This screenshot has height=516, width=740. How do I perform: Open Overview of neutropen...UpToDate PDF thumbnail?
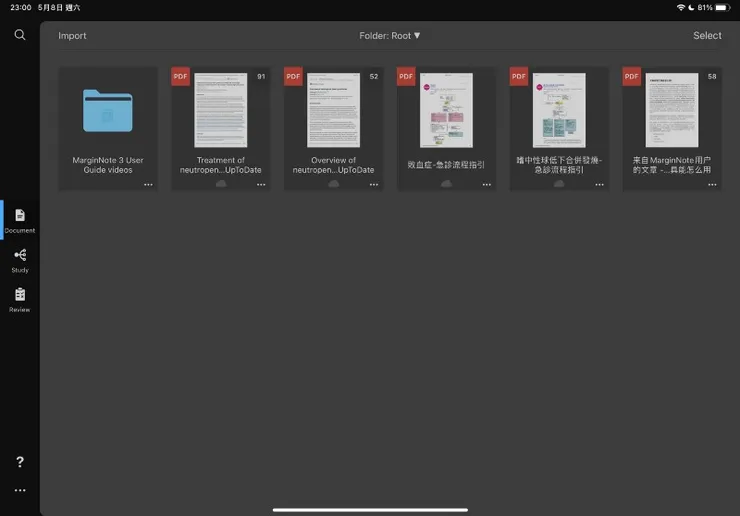pyautogui.click(x=333, y=110)
